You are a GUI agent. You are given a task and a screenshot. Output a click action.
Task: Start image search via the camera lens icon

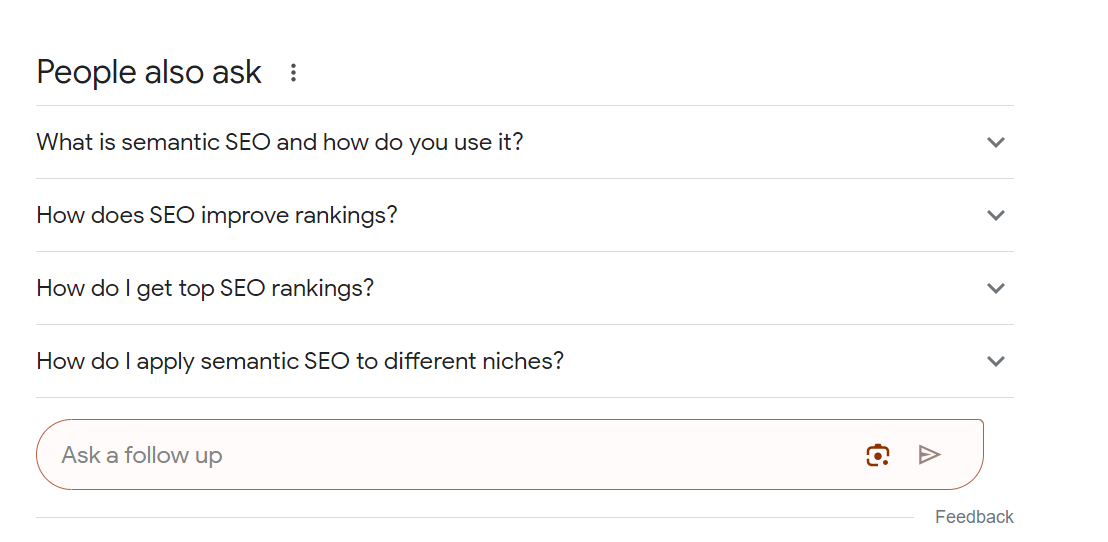878,454
